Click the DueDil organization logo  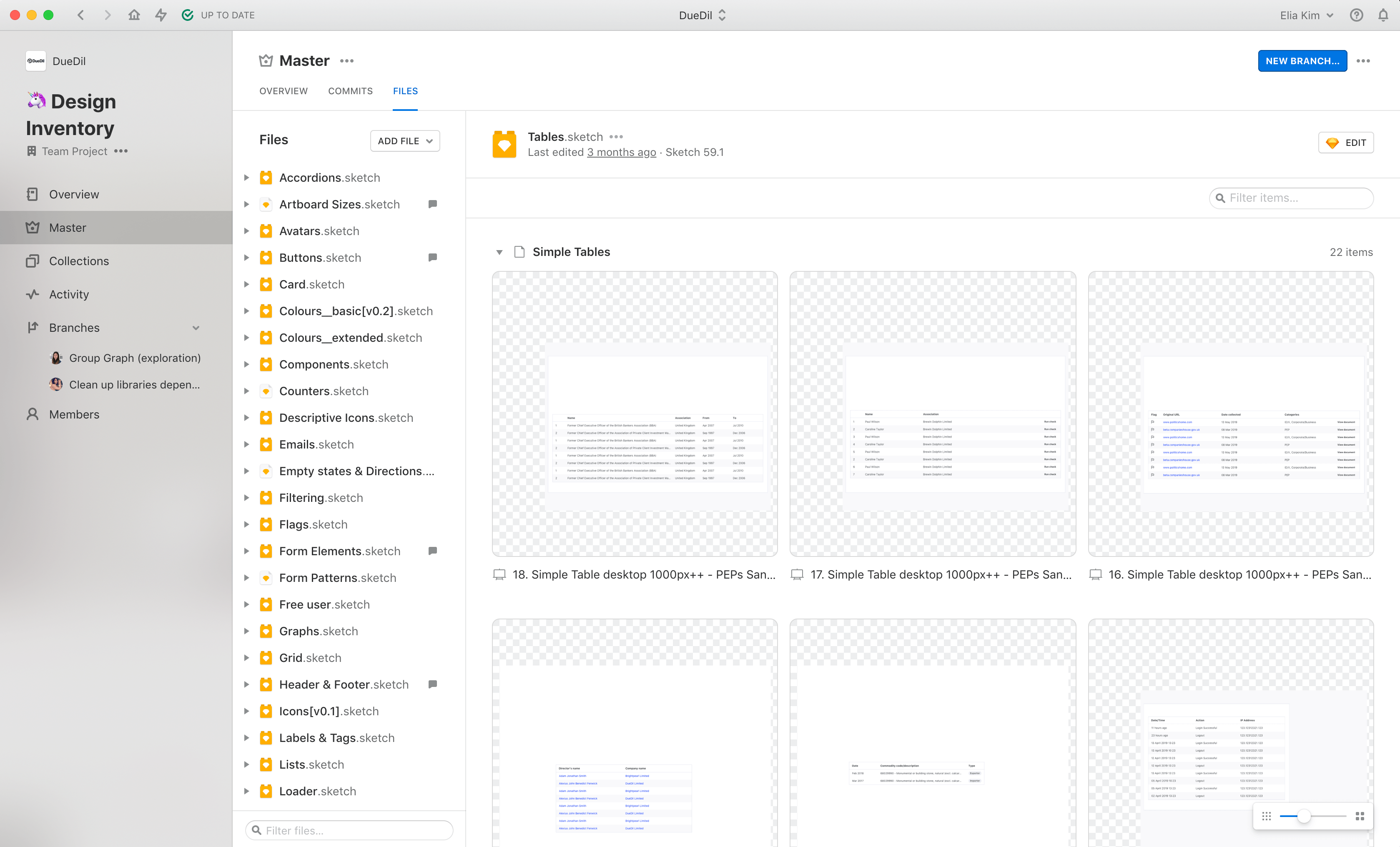click(36, 61)
